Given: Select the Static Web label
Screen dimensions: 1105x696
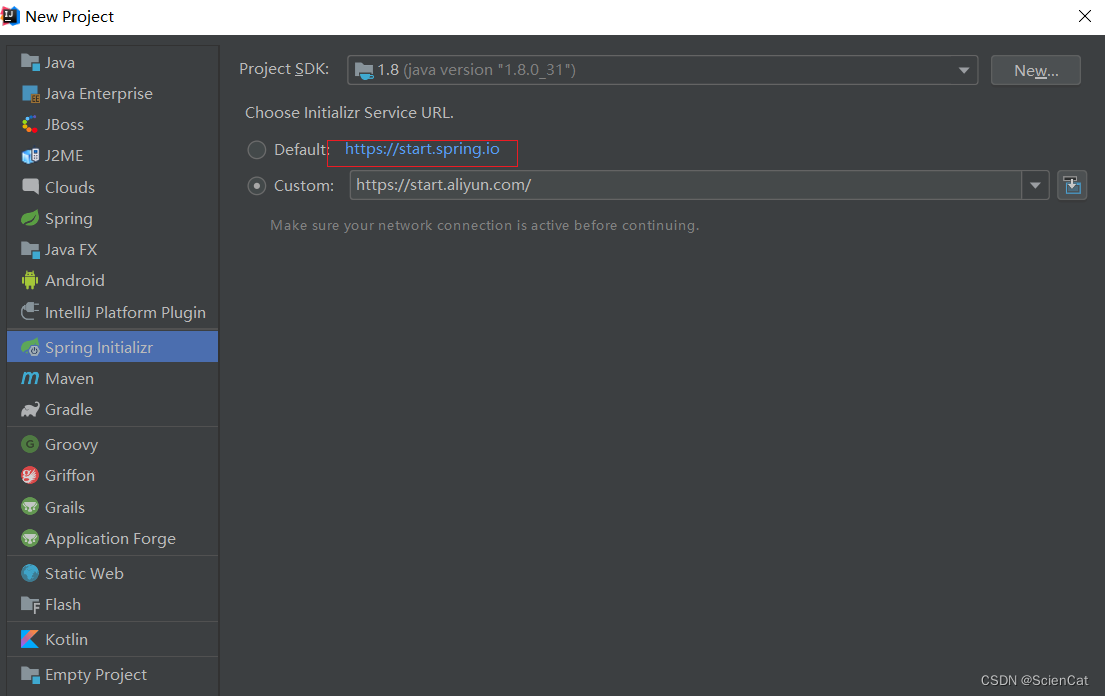Looking at the screenshot, I should [85, 573].
